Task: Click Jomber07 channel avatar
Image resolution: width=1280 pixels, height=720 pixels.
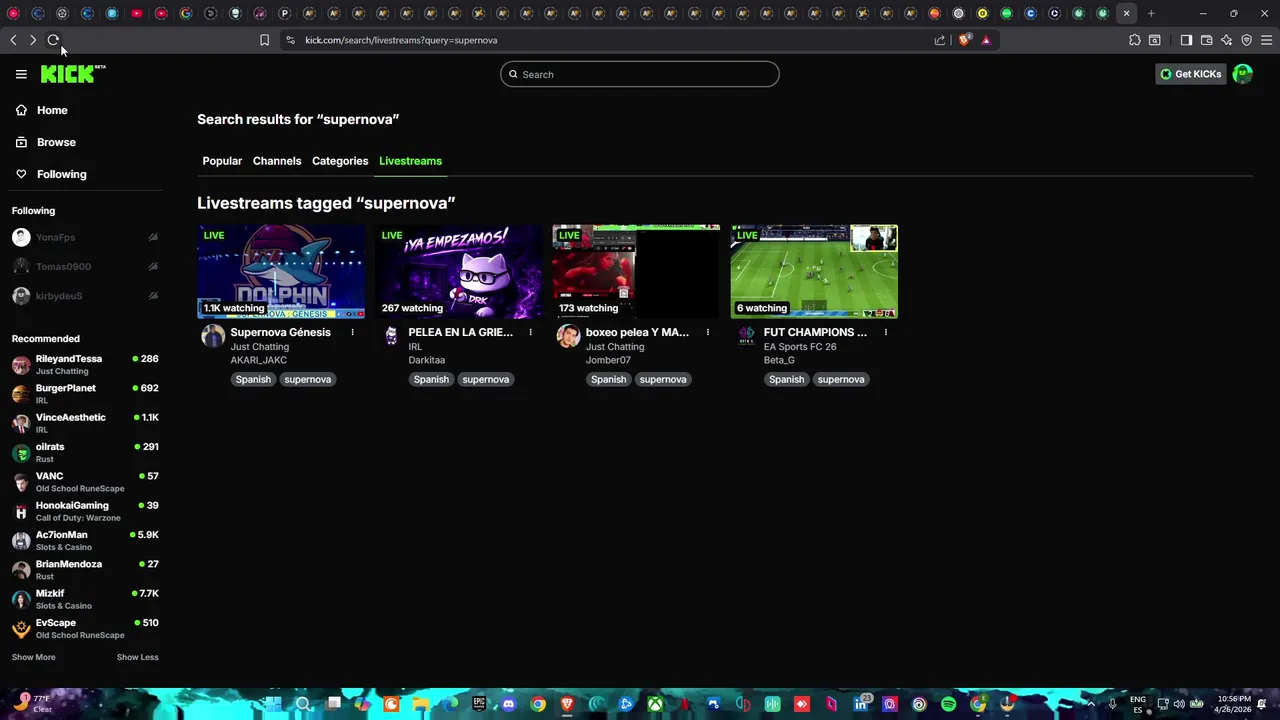Action: [568, 336]
